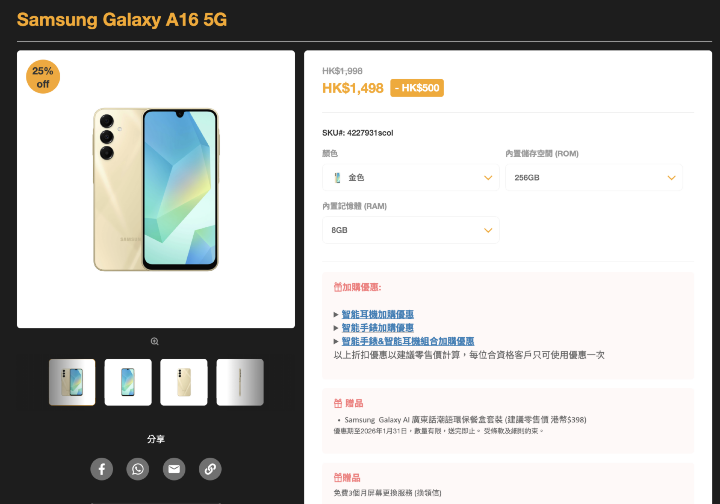The width and height of the screenshot is (720, 504).
Task: Share product on Facebook
Action: [101, 469]
